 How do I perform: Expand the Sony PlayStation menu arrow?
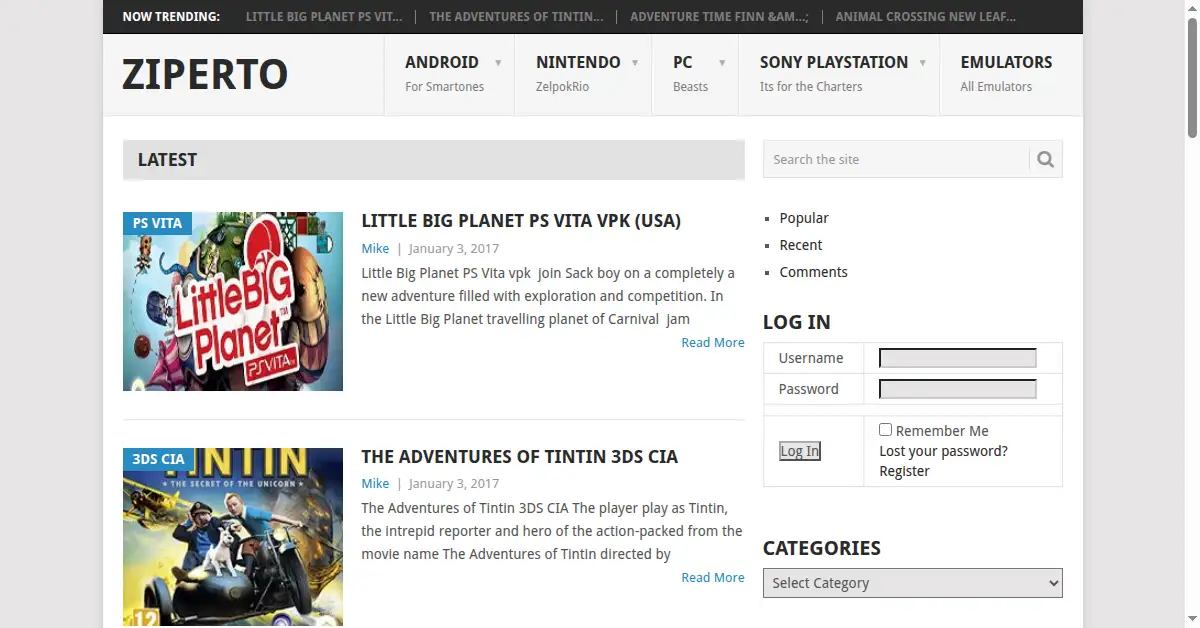click(922, 63)
